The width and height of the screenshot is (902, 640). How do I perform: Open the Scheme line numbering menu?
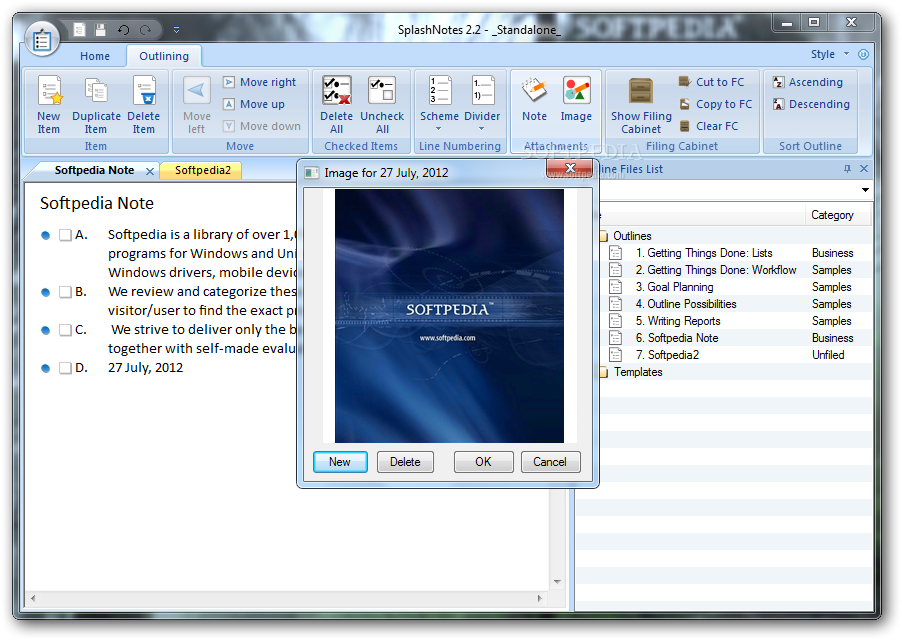(439, 104)
